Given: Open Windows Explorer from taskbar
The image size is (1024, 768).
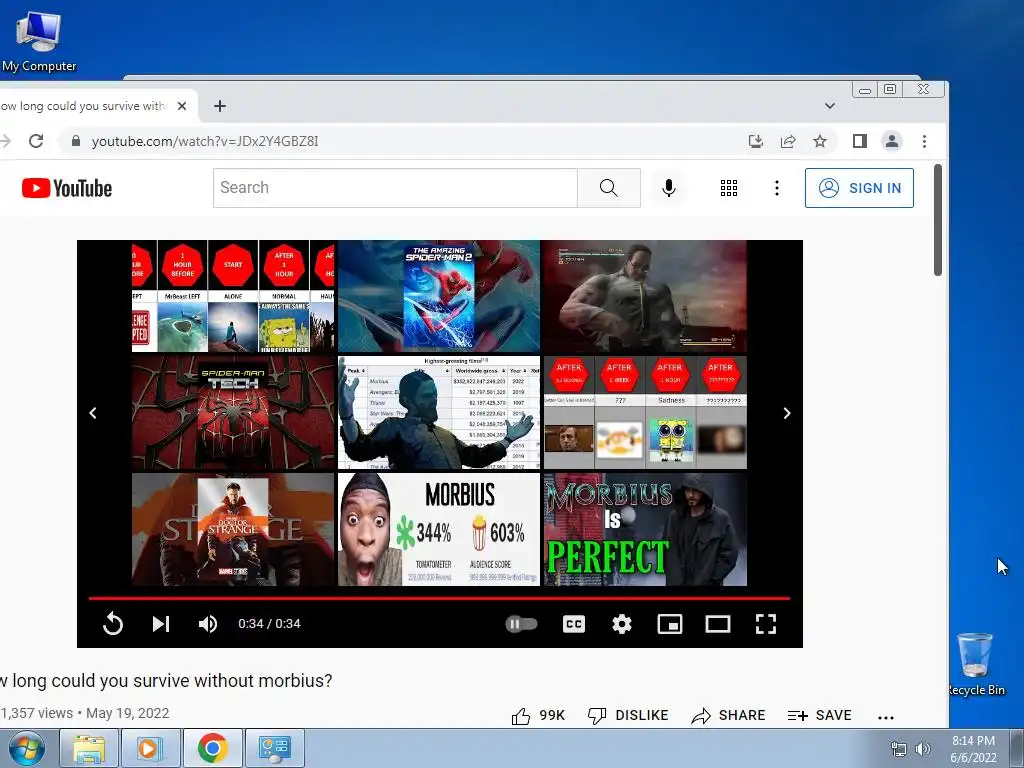Looking at the screenshot, I should (89, 748).
